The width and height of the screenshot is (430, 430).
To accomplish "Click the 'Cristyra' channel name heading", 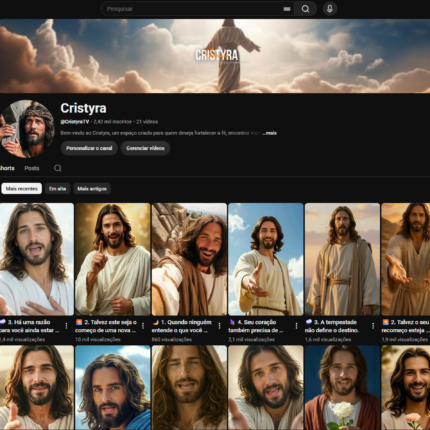I will click(x=83, y=108).
